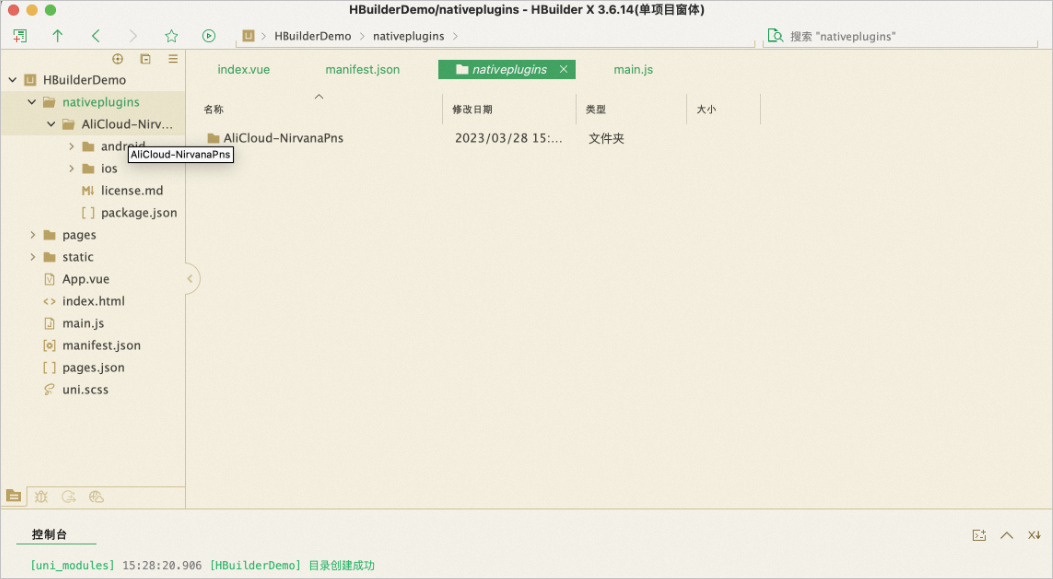Screen dimensions: 1053x579
Task: Close the nativeplugins tab
Action: click(x=563, y=69)
